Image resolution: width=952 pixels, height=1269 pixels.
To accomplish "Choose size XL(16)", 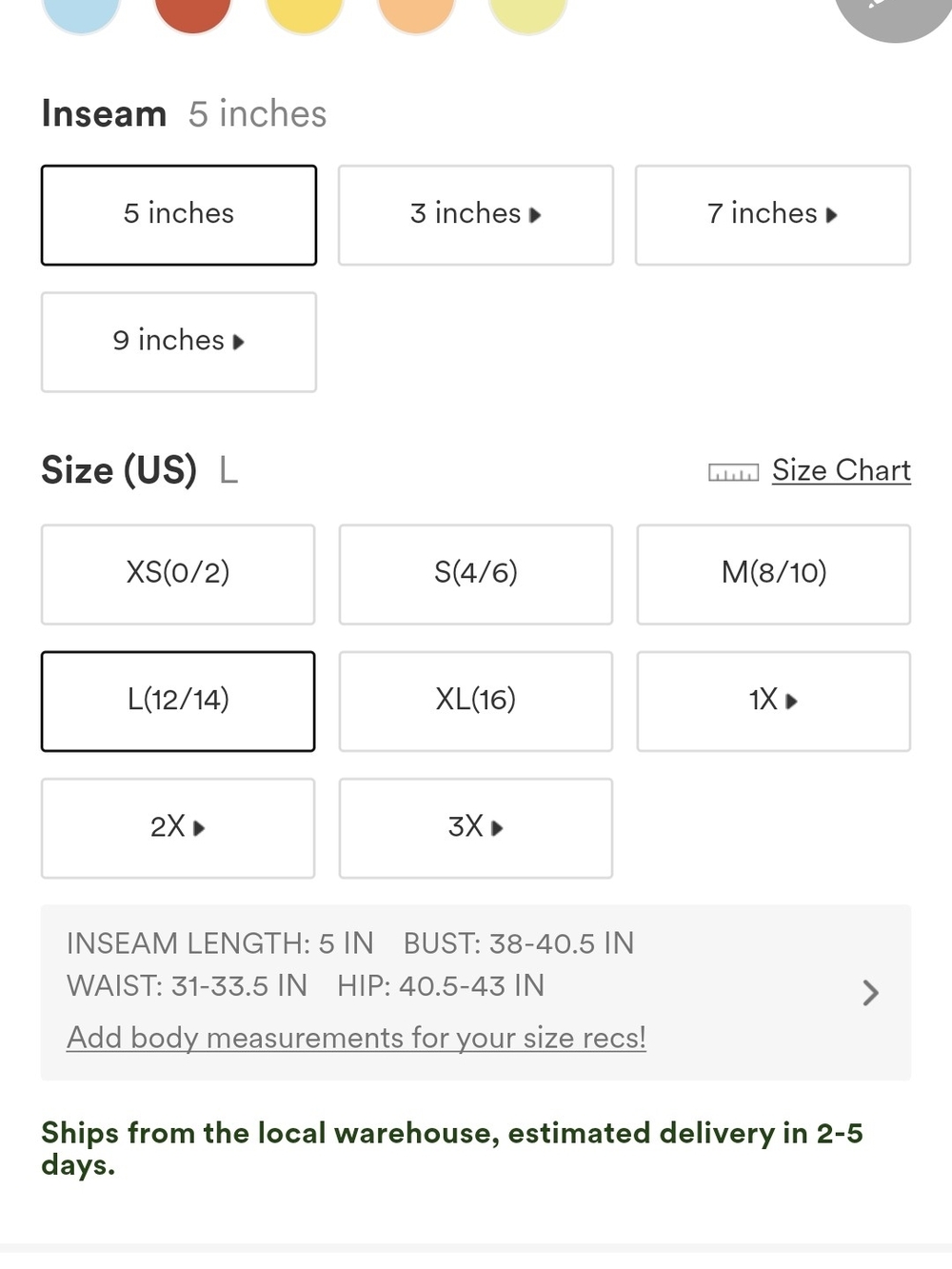I will [x=476, y=702].
